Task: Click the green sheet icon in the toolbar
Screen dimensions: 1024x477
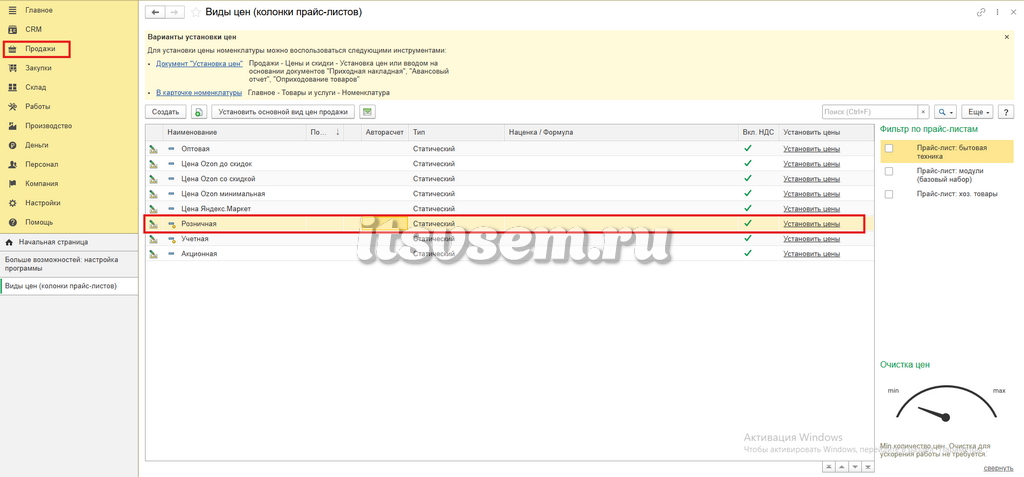Action: click(x=367, y=112)
